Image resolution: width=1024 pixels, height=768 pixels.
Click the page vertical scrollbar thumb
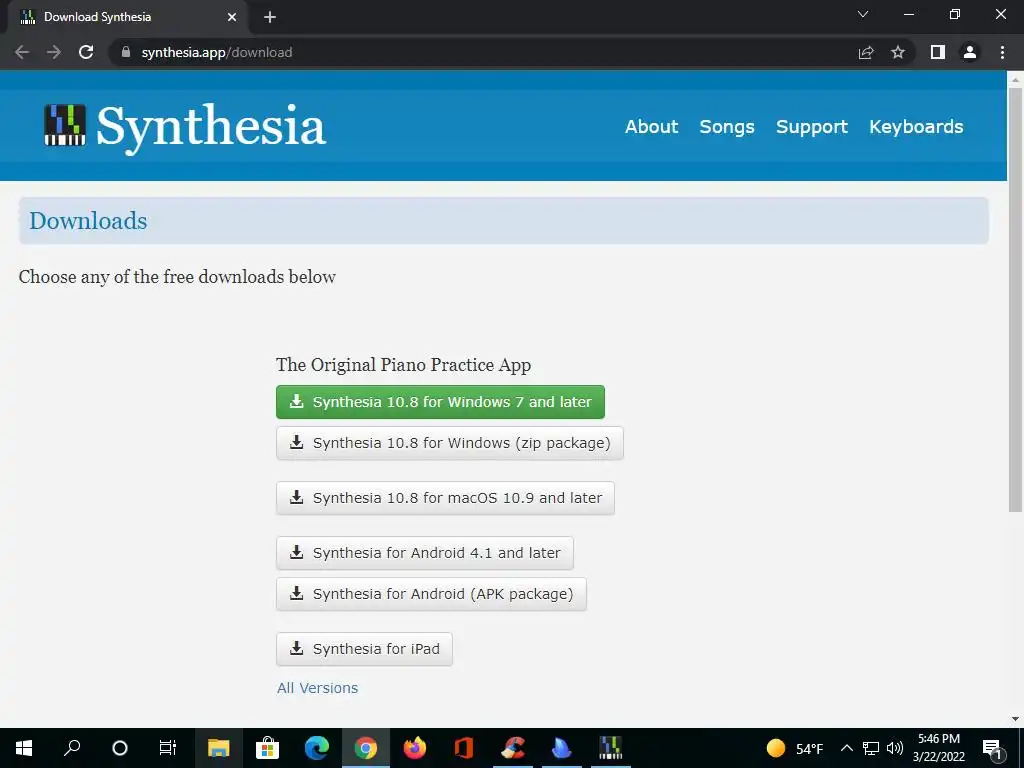(x=1015, y=299)
